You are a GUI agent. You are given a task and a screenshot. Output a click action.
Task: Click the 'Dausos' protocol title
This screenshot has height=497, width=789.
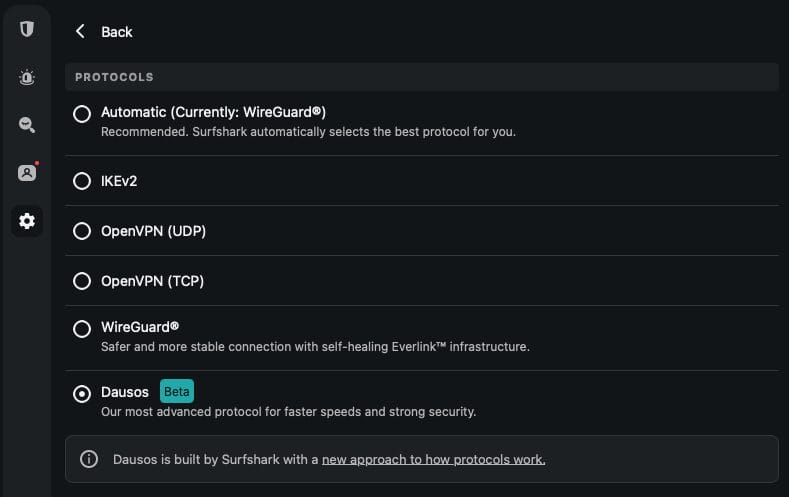click(125, 392)
